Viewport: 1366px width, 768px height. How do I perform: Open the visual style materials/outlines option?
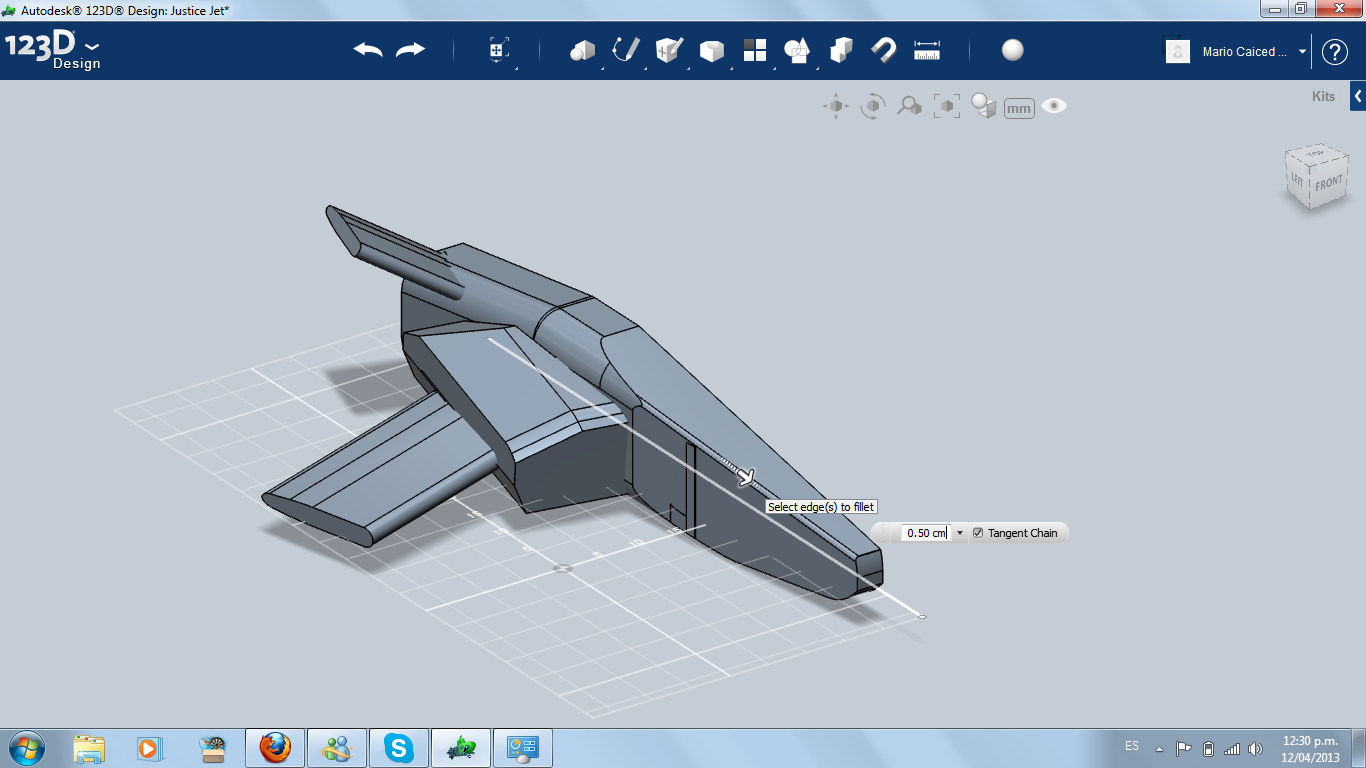pyautogui.click(x=984, y=106)
